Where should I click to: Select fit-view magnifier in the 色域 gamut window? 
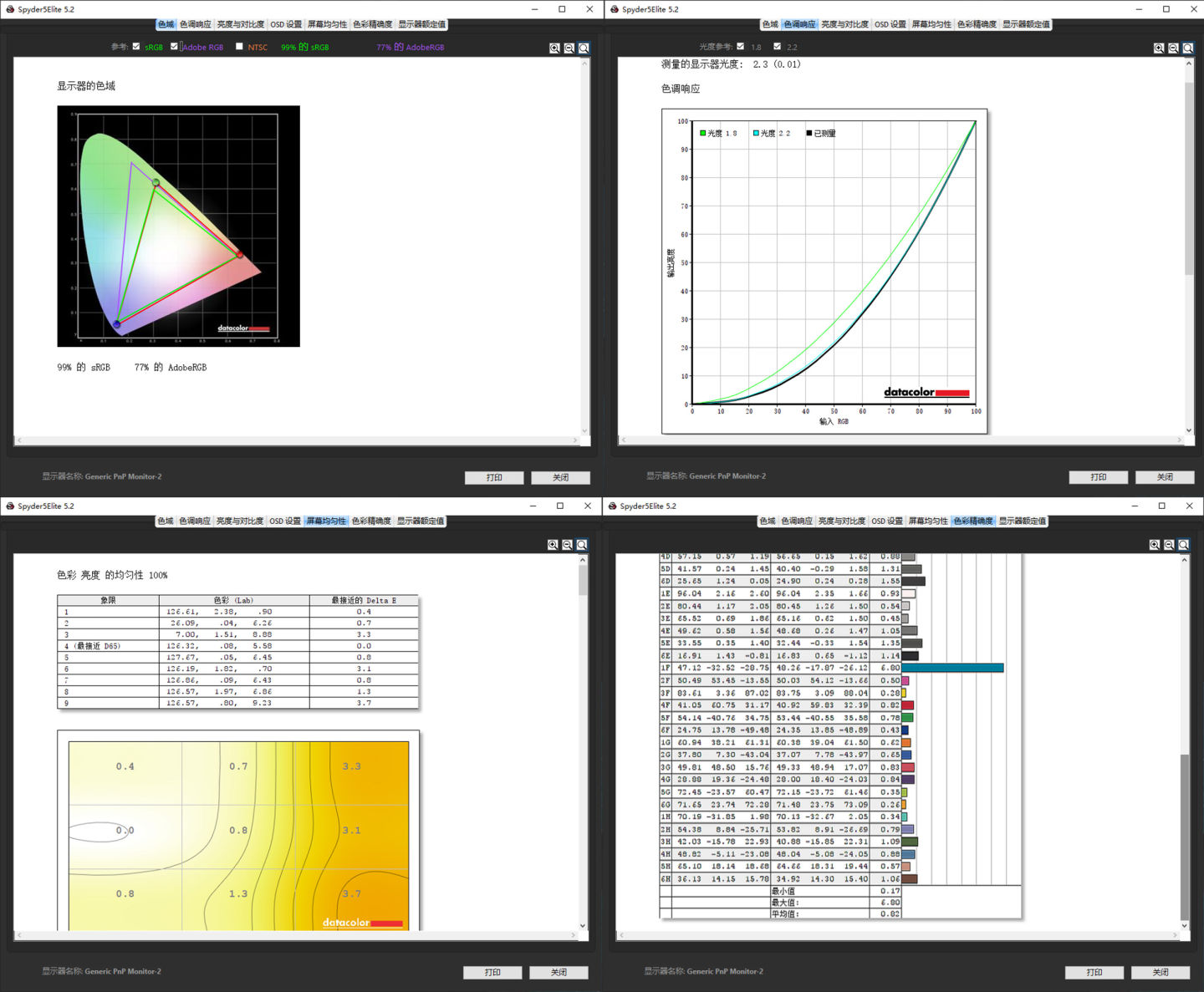pyautogui.click(x=584, y=48)
